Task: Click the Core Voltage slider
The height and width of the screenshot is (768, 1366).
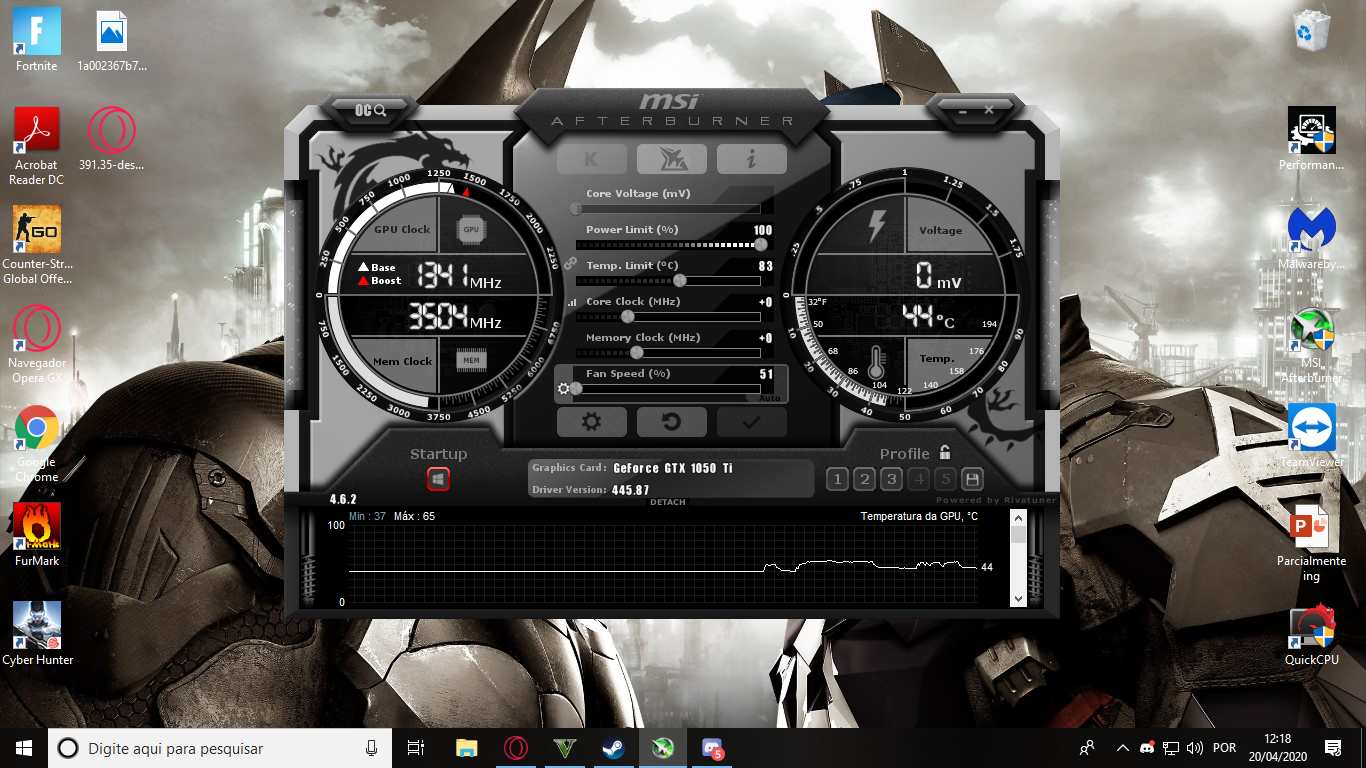Action: [667, 209]
